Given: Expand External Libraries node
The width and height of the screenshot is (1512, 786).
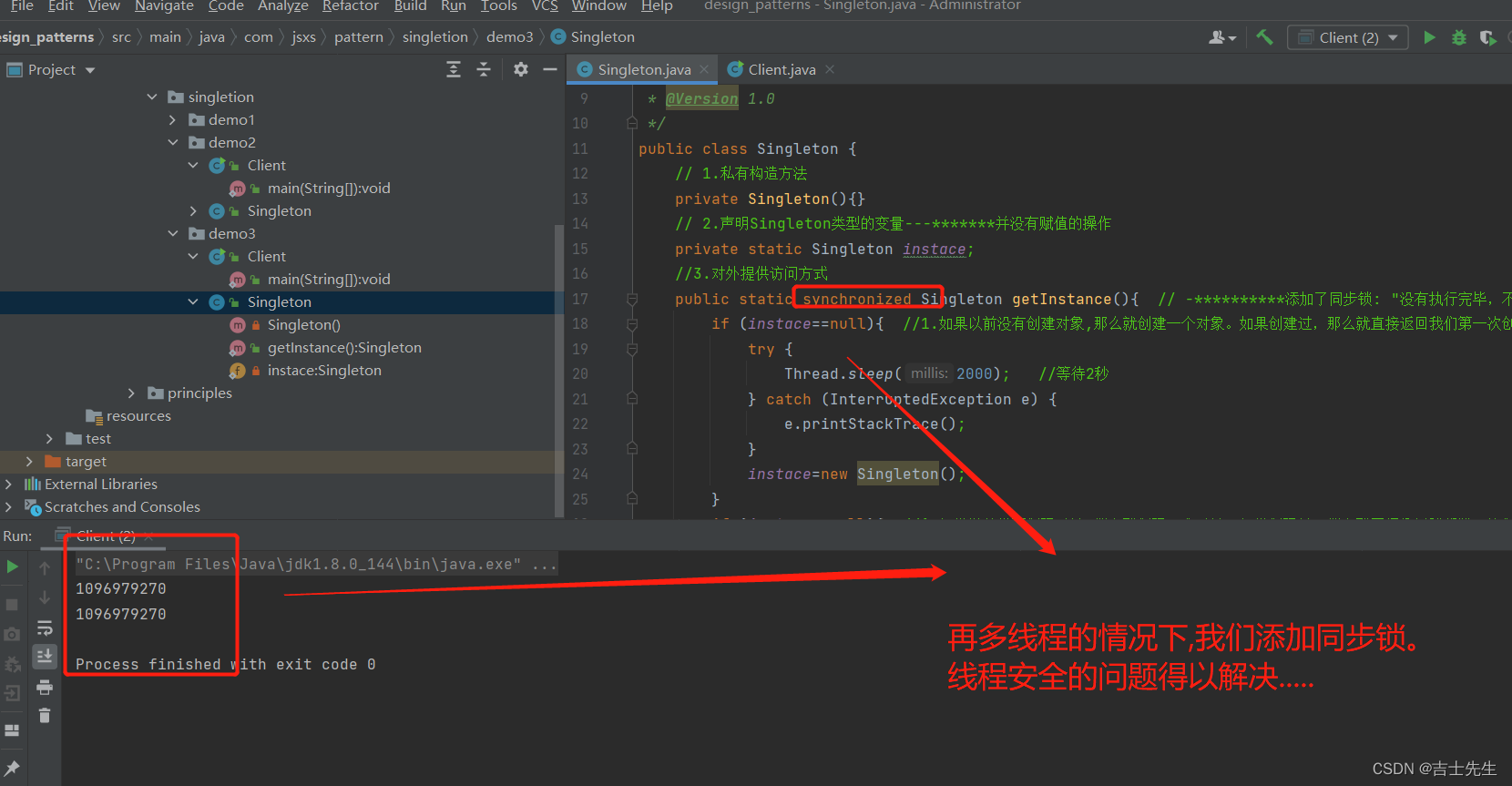Looking at the screenshot, I should pyautogui.click(x=9, y=484).
